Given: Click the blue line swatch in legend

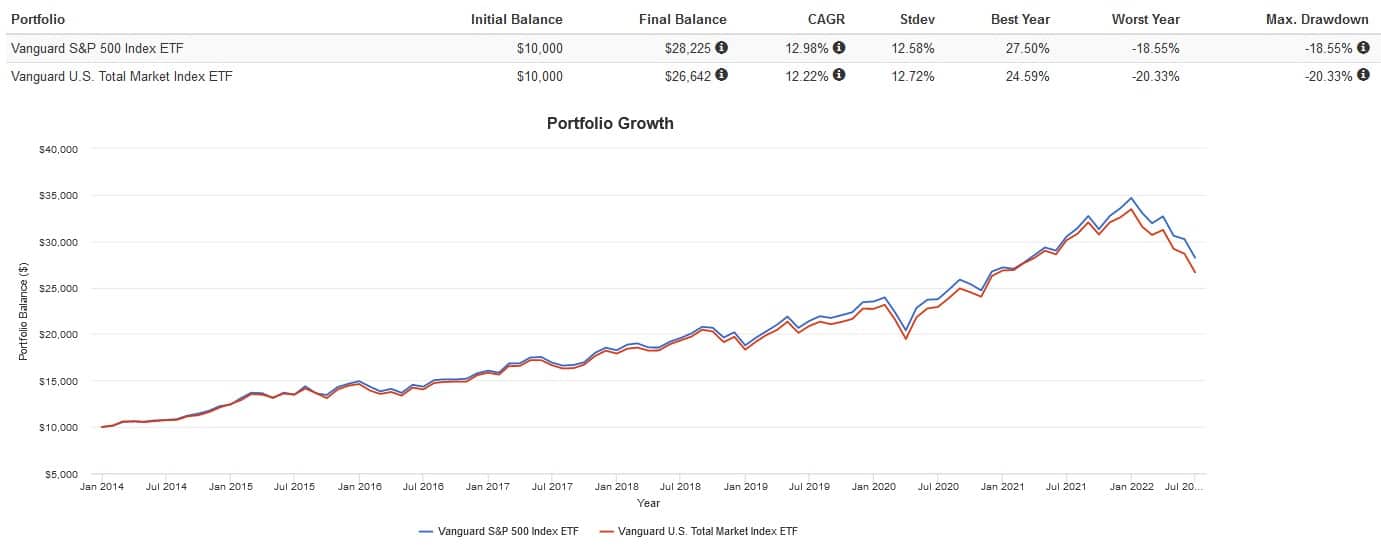Looking at the screenshot, I should [x=428, y=531].
